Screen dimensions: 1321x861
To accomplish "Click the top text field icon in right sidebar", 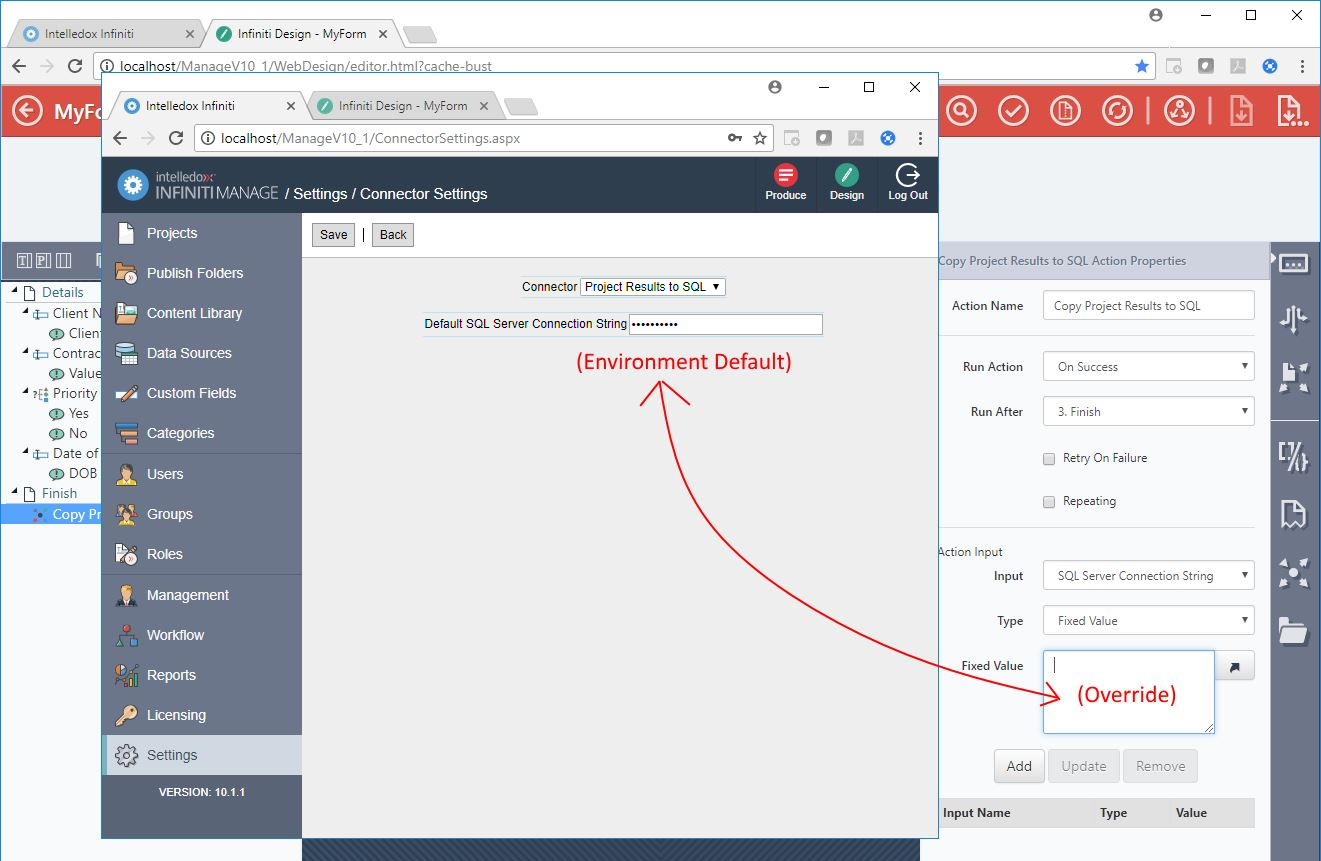I will [x=1293, y=263].
